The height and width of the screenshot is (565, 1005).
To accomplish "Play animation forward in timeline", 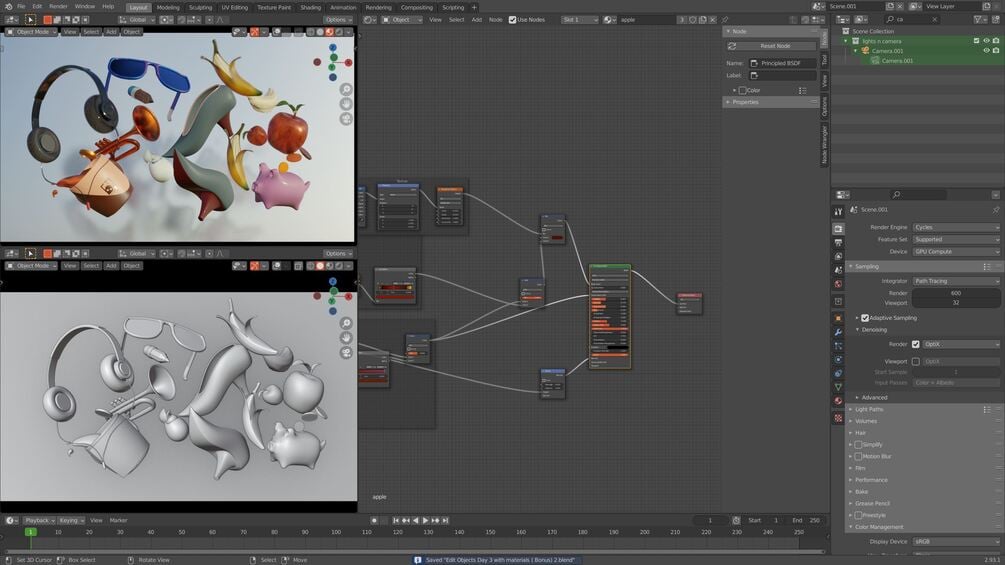I will pos(425,521).
